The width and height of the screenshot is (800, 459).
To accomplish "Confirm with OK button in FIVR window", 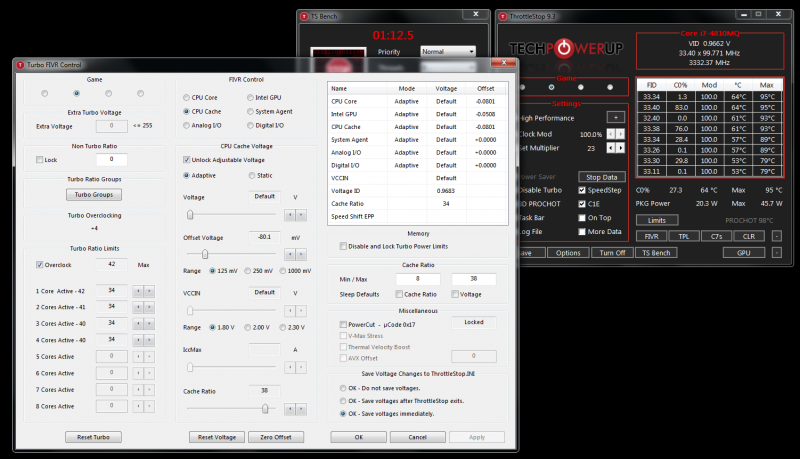I will (x=359, y=437).
